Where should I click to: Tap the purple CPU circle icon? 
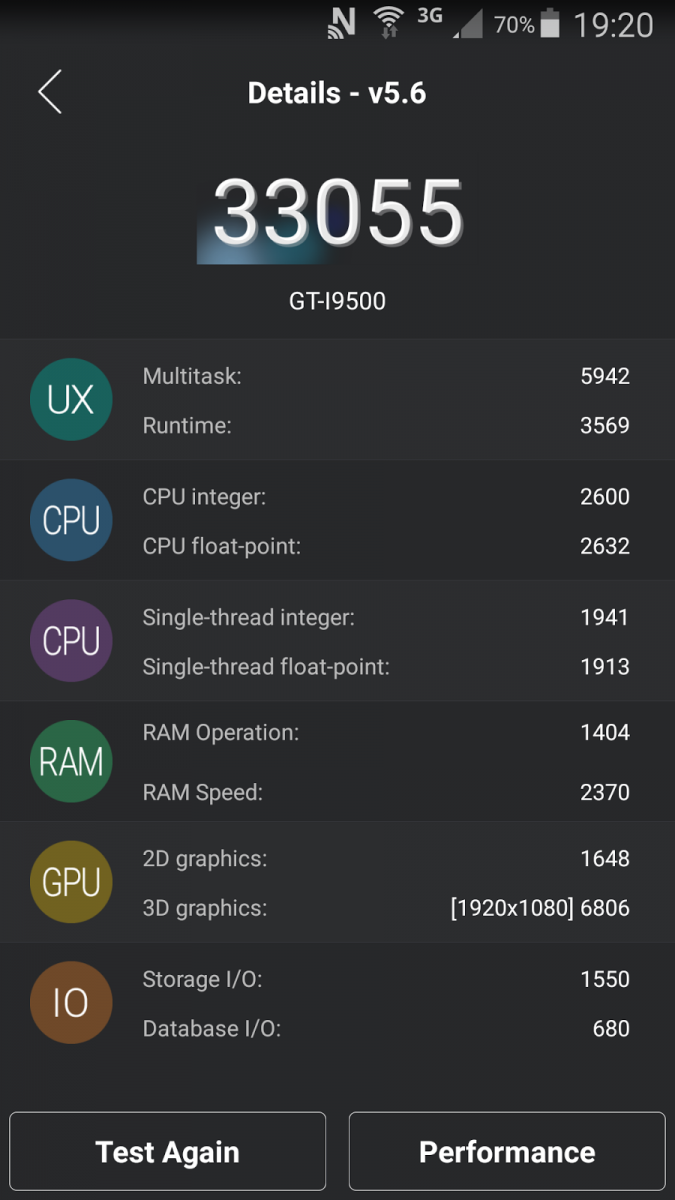click(71, 641)
